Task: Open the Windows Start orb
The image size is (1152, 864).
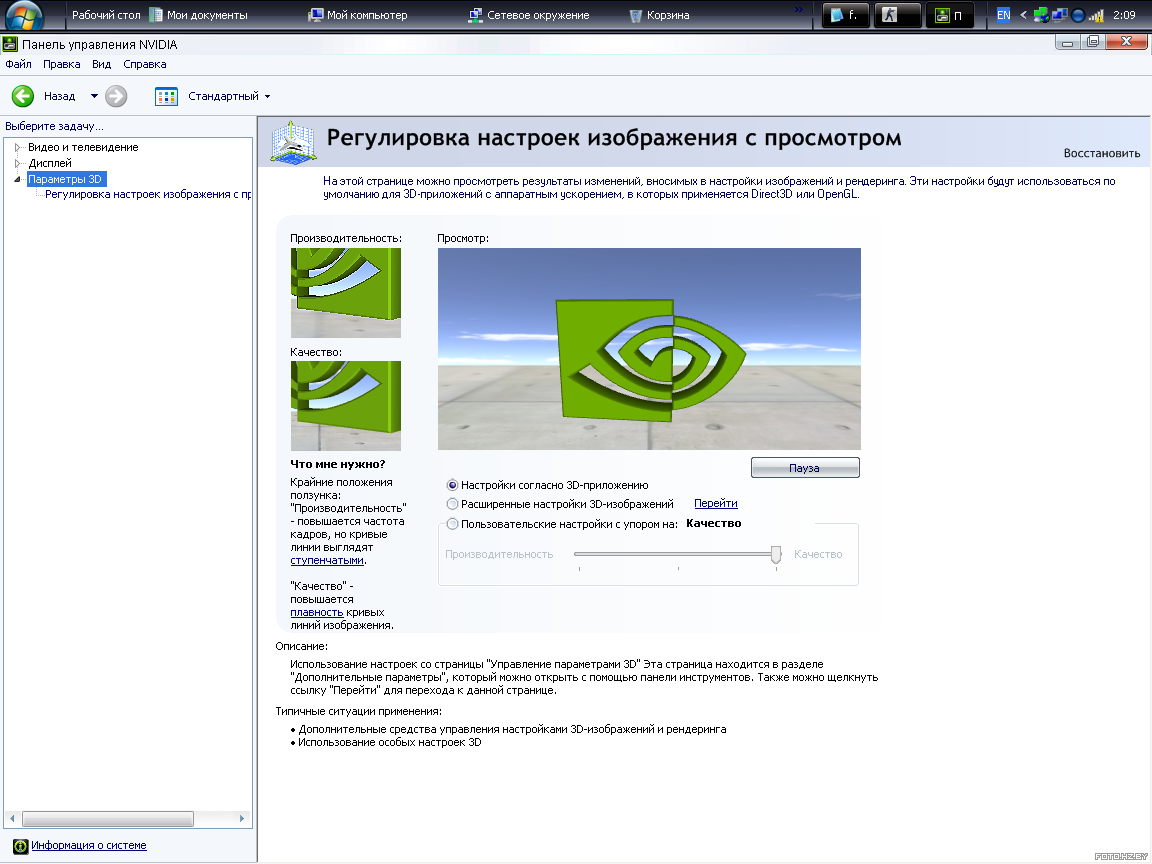Action: click(x=24, y=15)
